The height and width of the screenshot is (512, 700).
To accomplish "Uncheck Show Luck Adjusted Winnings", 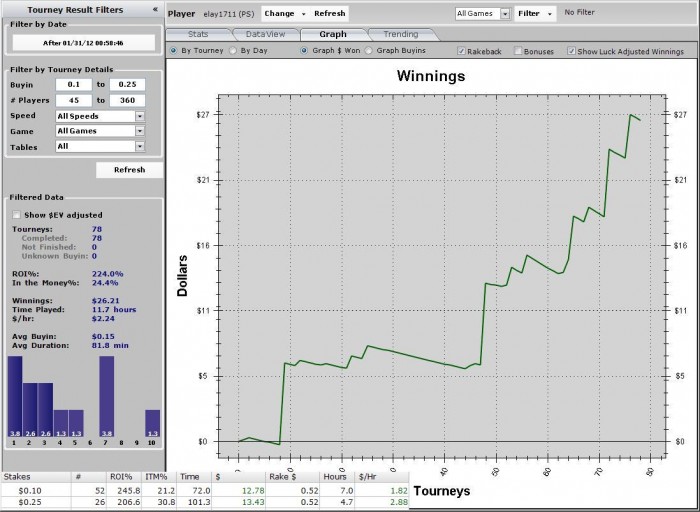I will pyautogui.click(x=571, y=51).
